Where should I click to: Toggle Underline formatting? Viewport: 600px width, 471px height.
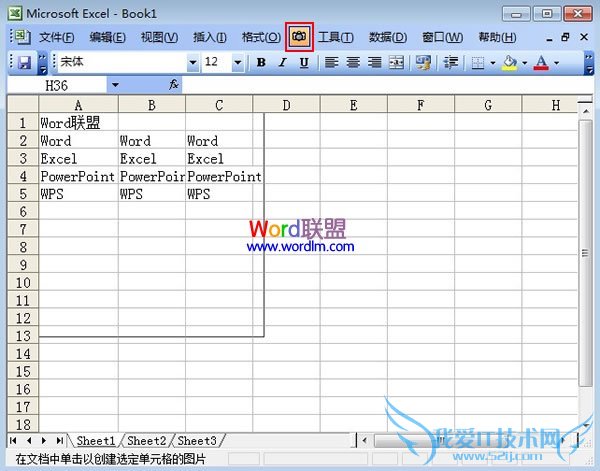click(x=304, y=62)
